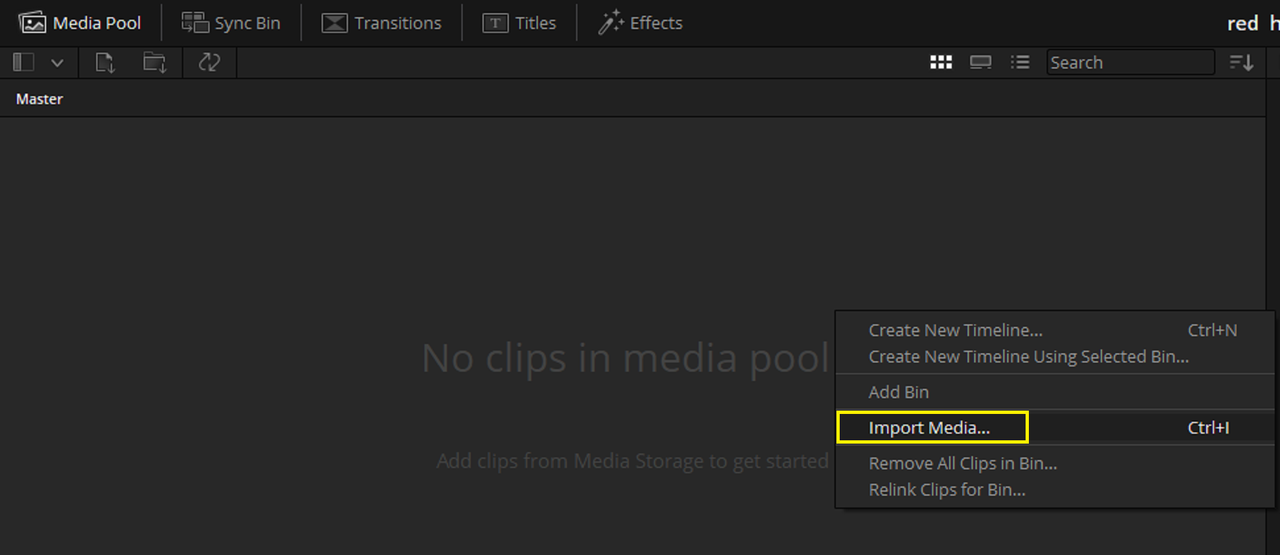Choose Relink Clips for Bin...
Screen dimensions: 1280x555
click(1055, 489)
